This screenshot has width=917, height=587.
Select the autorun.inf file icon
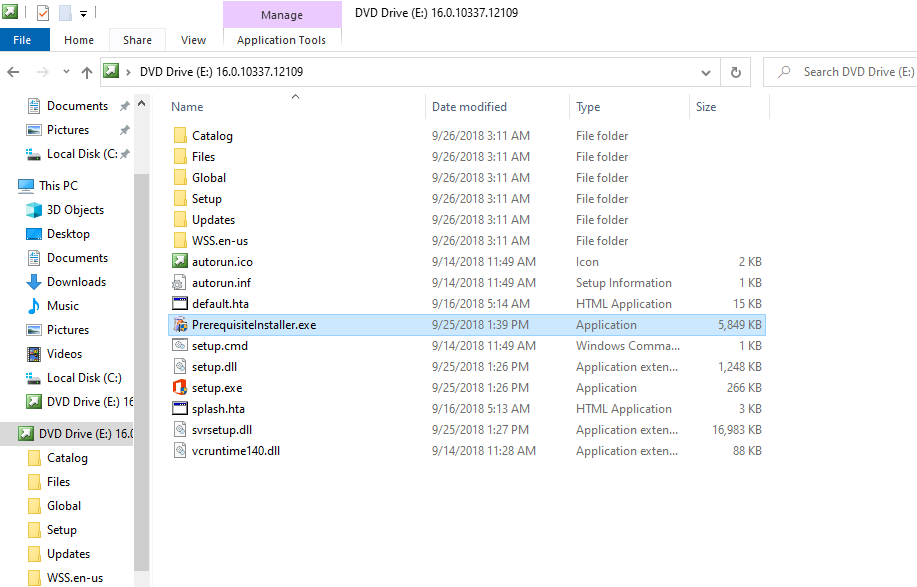point(179,283)
